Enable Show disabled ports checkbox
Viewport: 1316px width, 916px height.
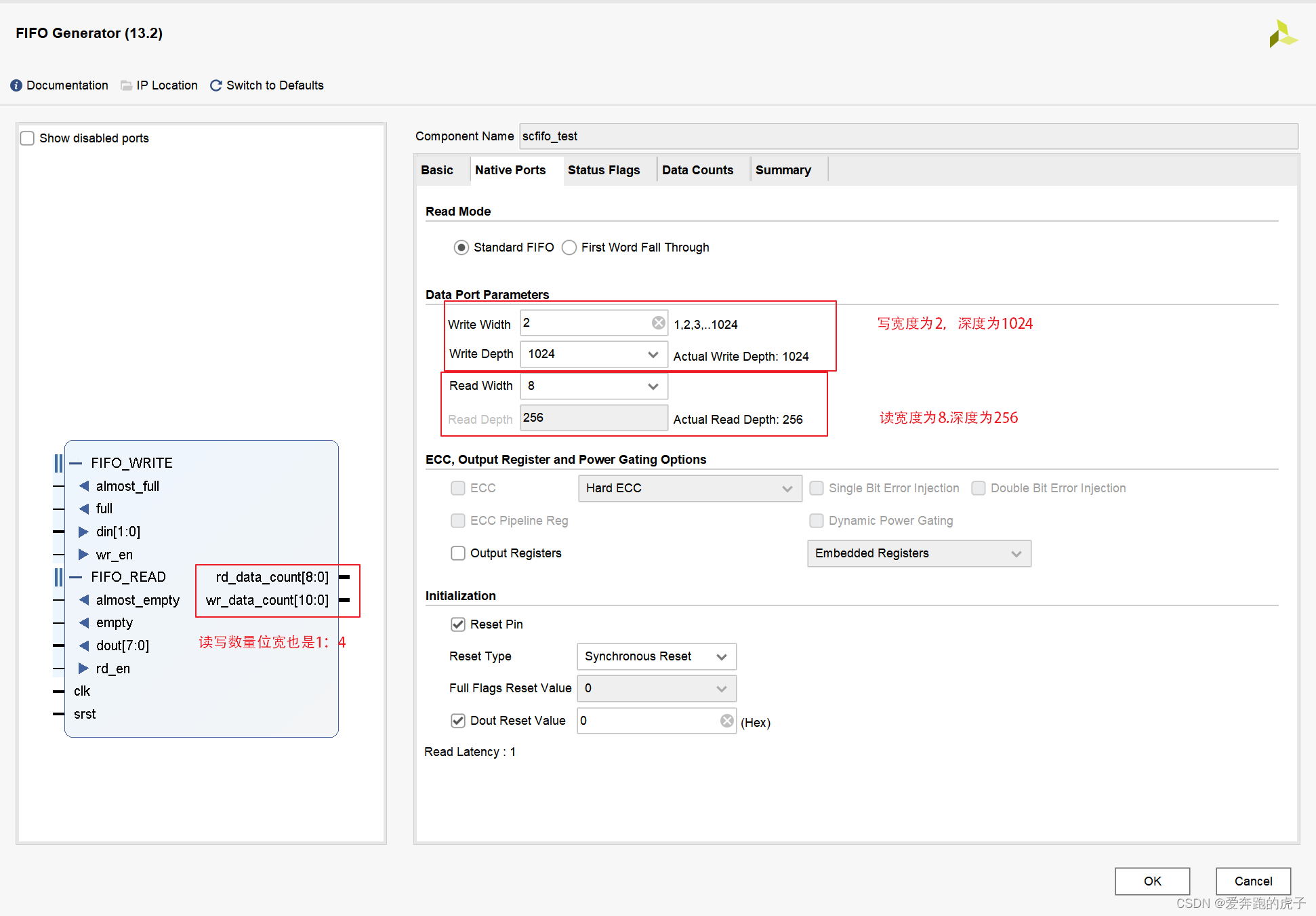pyautogui.click(x=28, y=138)
